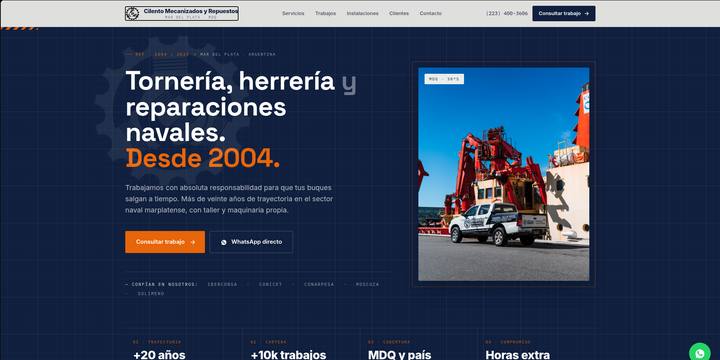Click the orange Consultar trabajo hero button

[x=165, y=242]
